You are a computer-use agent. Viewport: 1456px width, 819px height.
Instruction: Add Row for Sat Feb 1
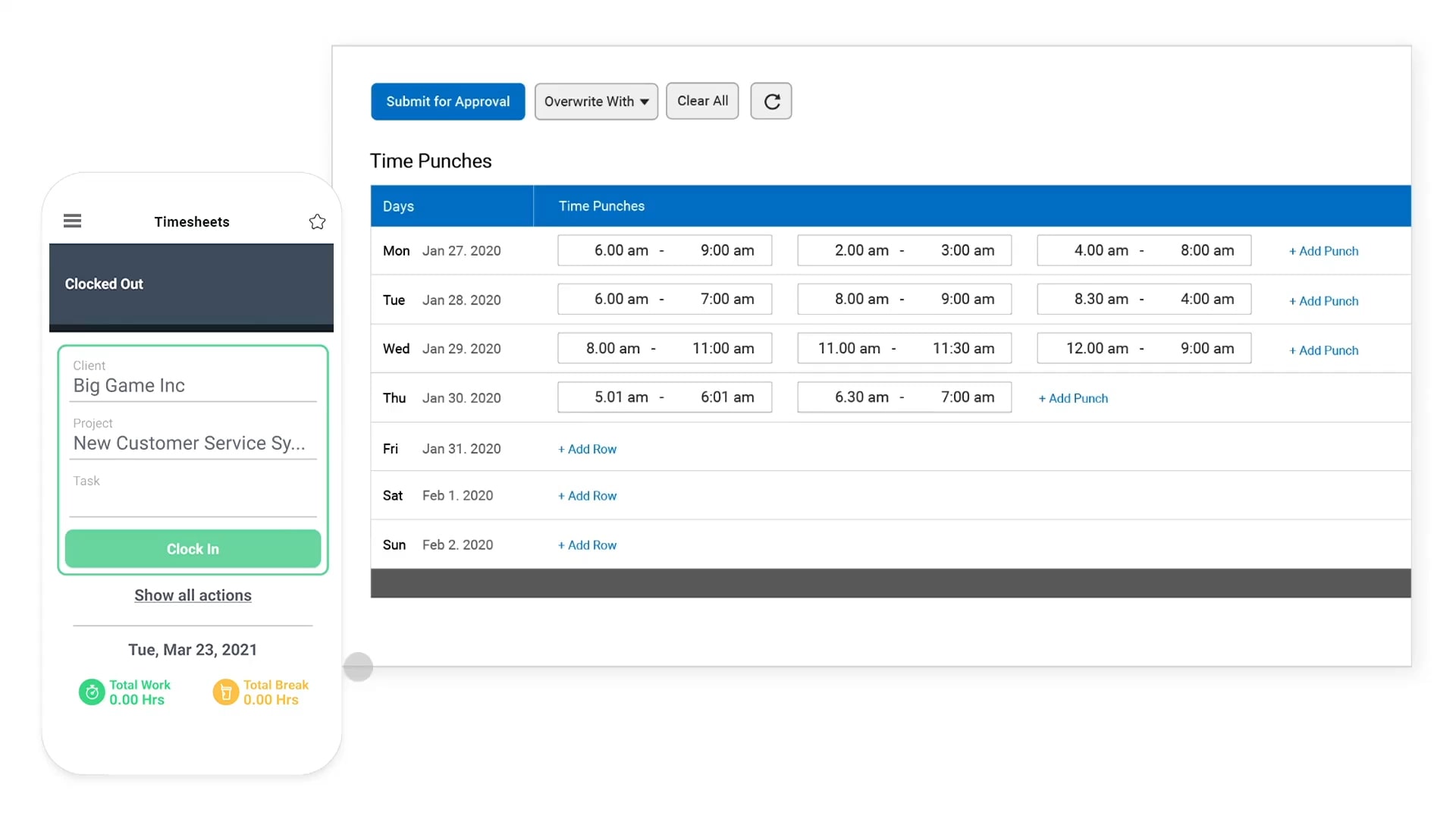pyautogui.click(x=588, y=496)
